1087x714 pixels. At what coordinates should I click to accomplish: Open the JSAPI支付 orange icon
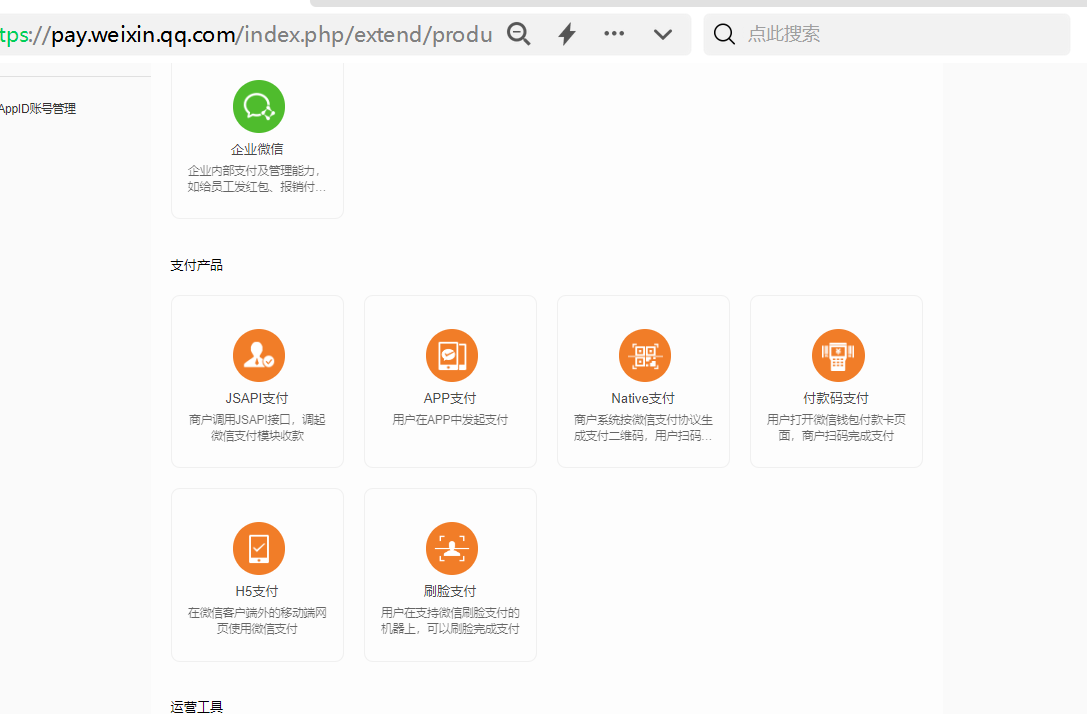coord(259,355)
